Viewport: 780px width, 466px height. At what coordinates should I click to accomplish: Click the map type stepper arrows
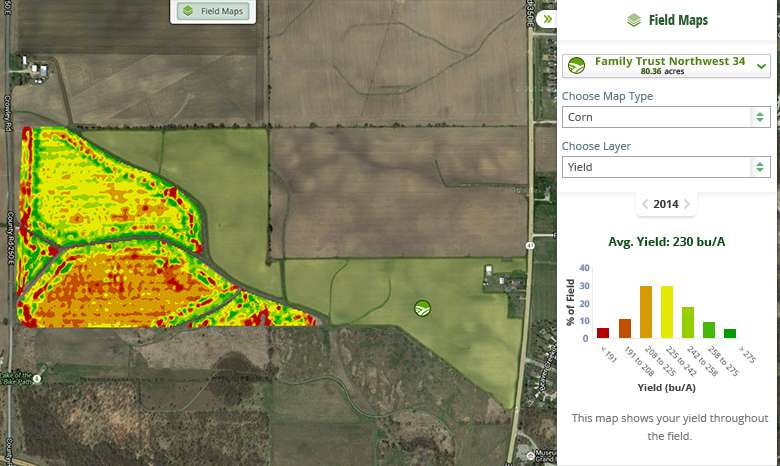click(x=760, y=117)
